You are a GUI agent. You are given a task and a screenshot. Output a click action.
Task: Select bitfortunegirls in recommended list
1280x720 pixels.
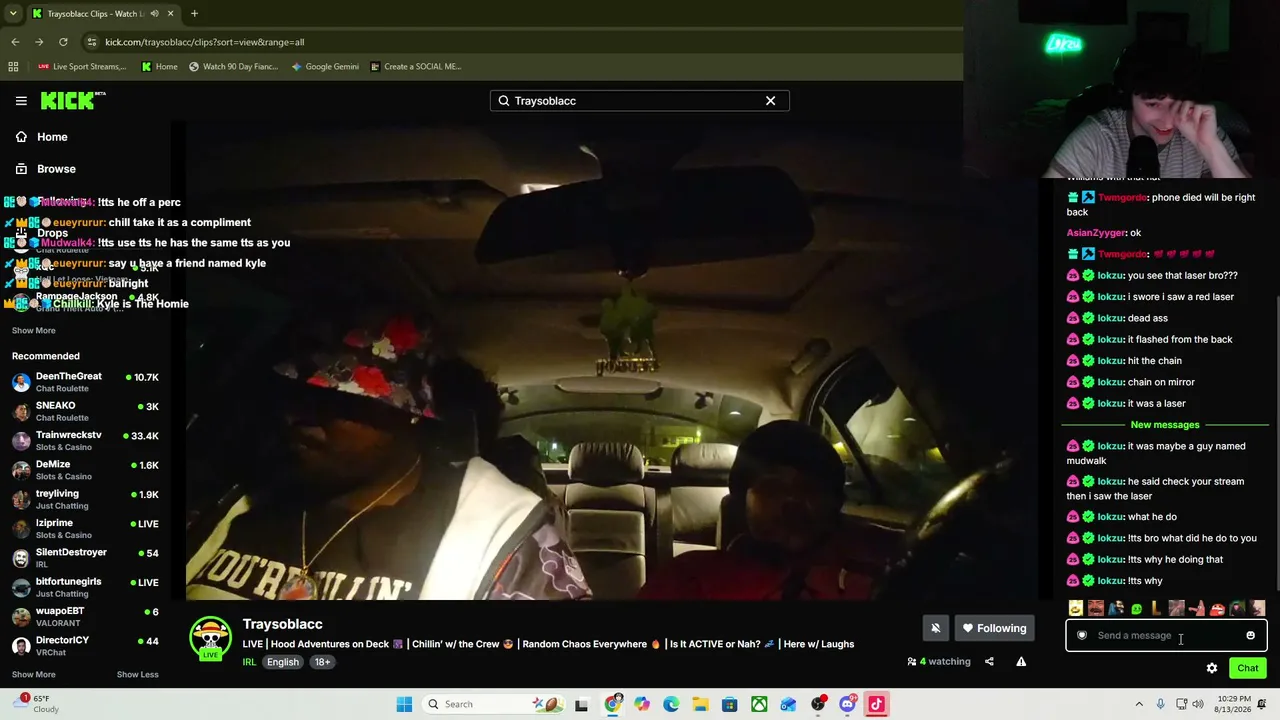pyautogui.click(x=86, y=587)
